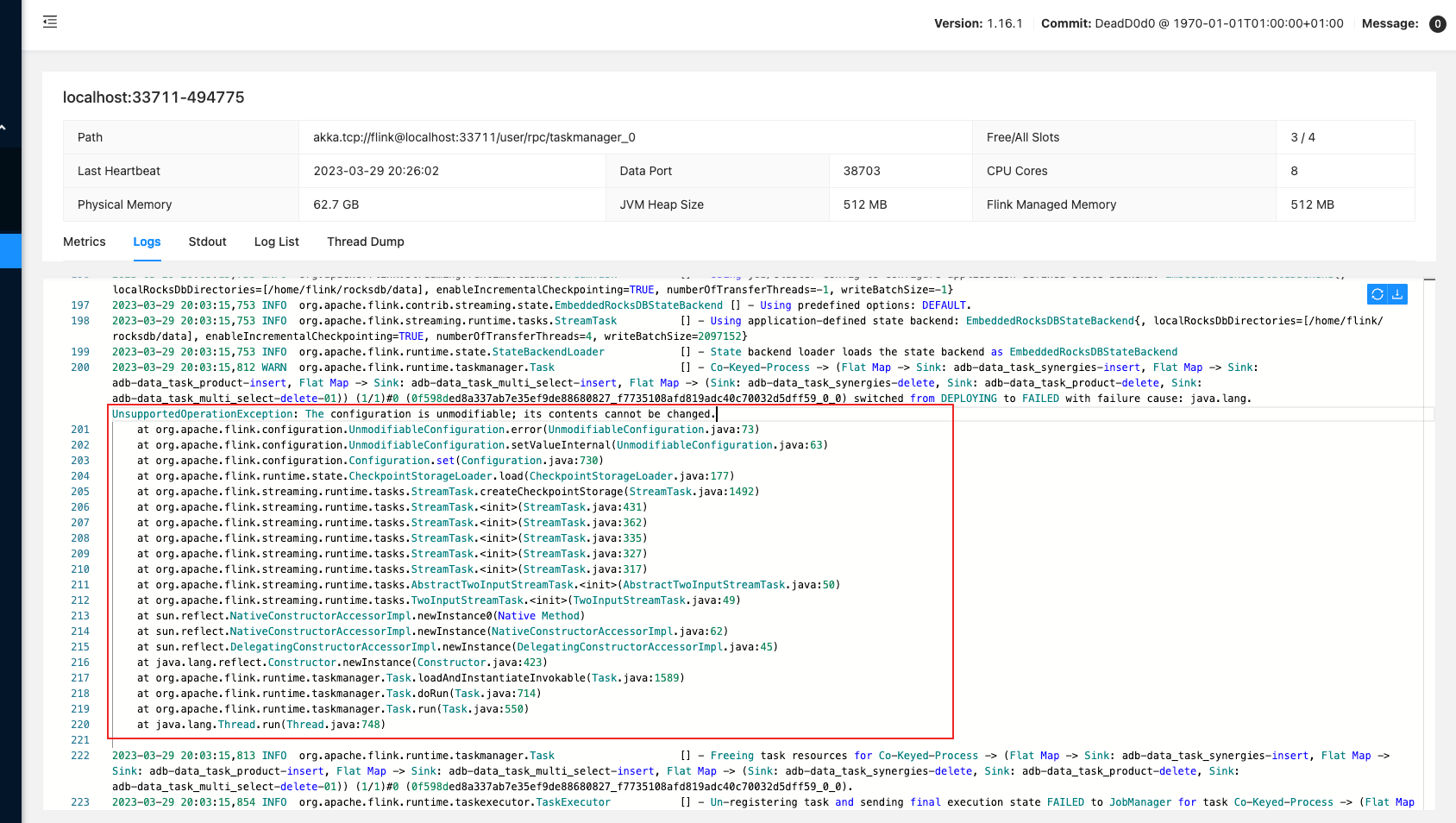Open the Logs tab
The image size is (1456, 823).
(147, 242)
